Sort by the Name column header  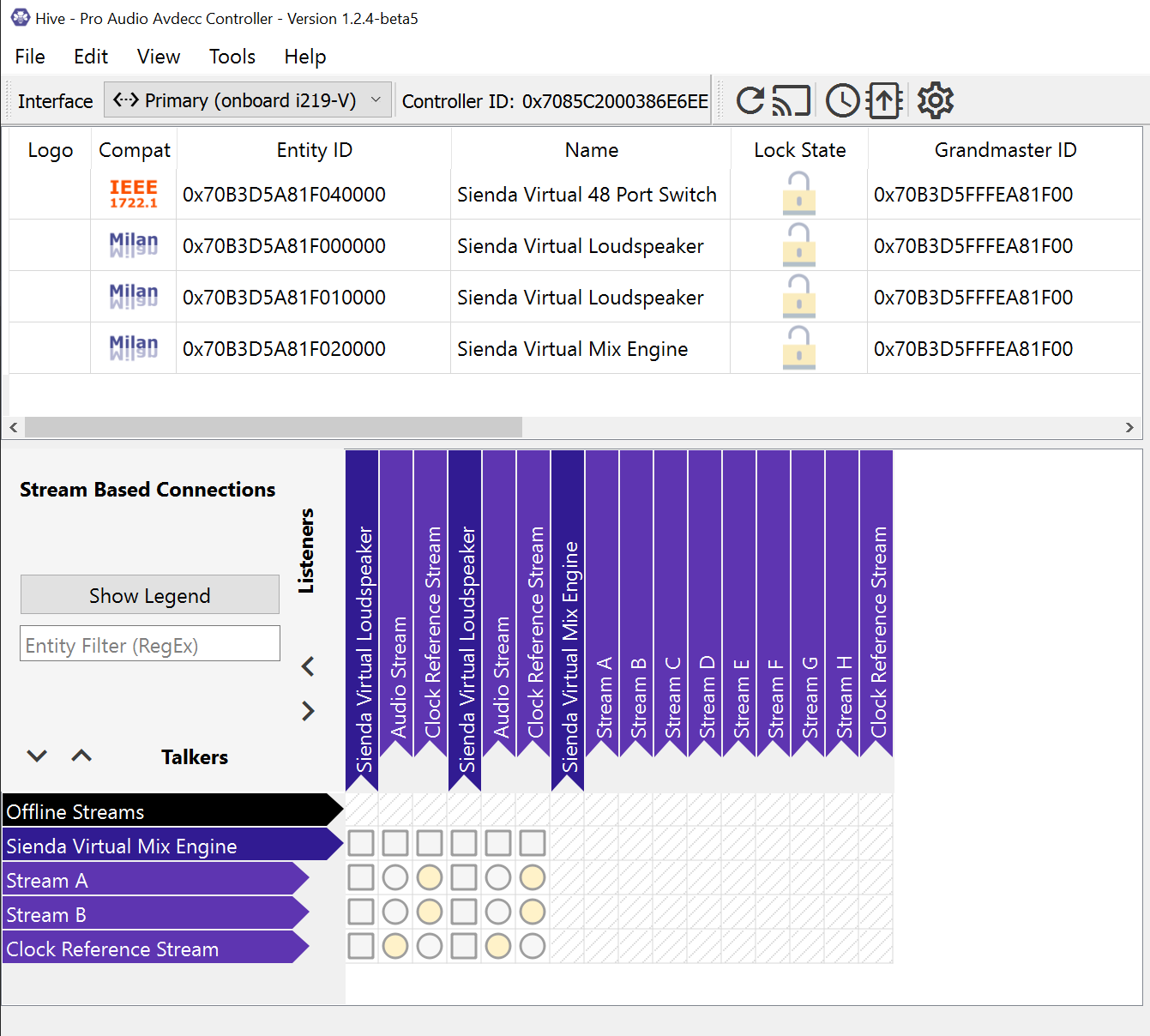pyautogui.click(x=591, y=149)
